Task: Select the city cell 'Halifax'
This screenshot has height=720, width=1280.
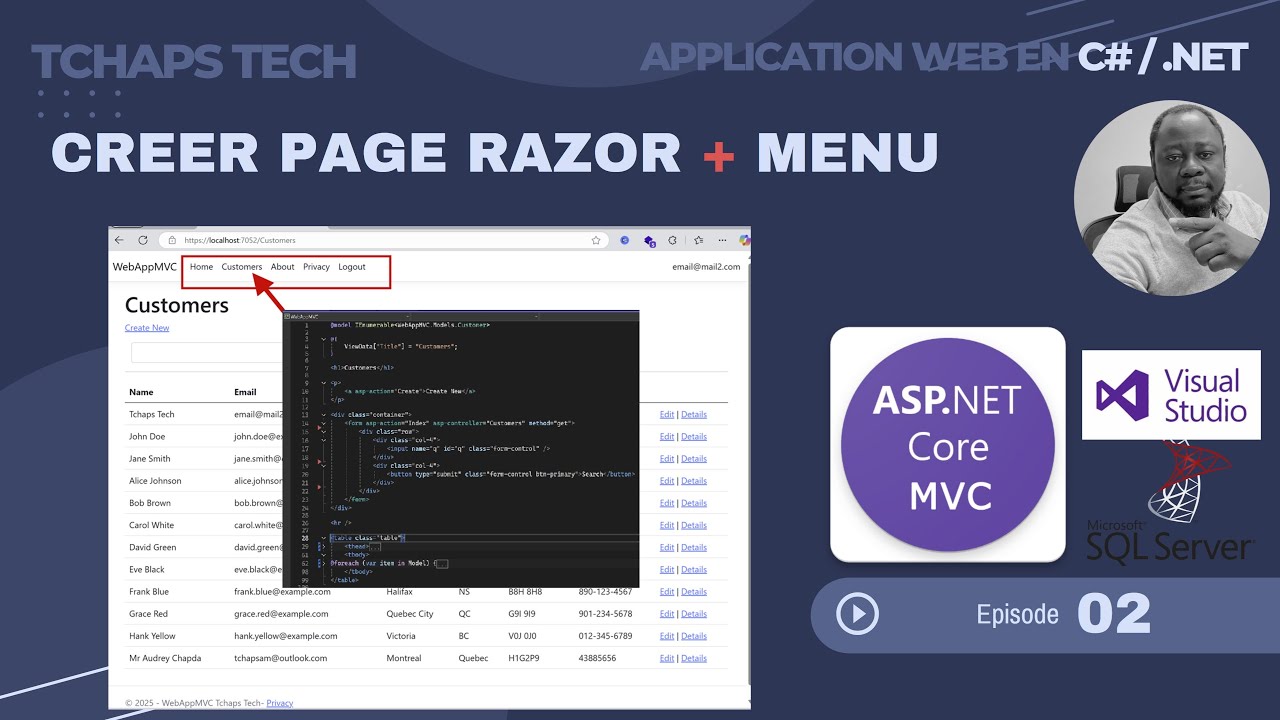Action: click(x=400, y=591)
